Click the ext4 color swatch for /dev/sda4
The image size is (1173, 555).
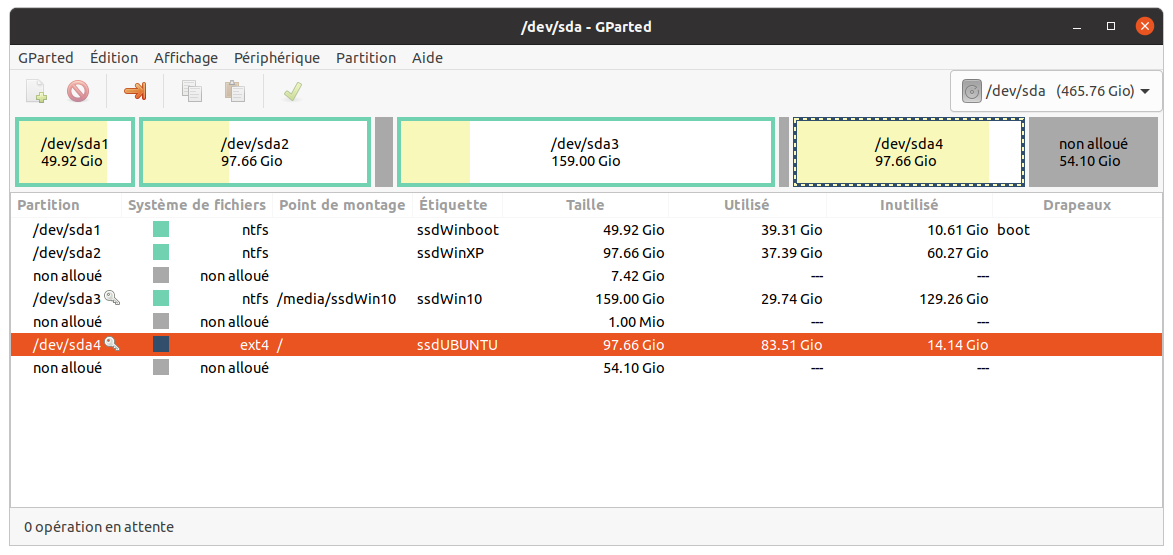pyautogui.click(x=161, y=345)
